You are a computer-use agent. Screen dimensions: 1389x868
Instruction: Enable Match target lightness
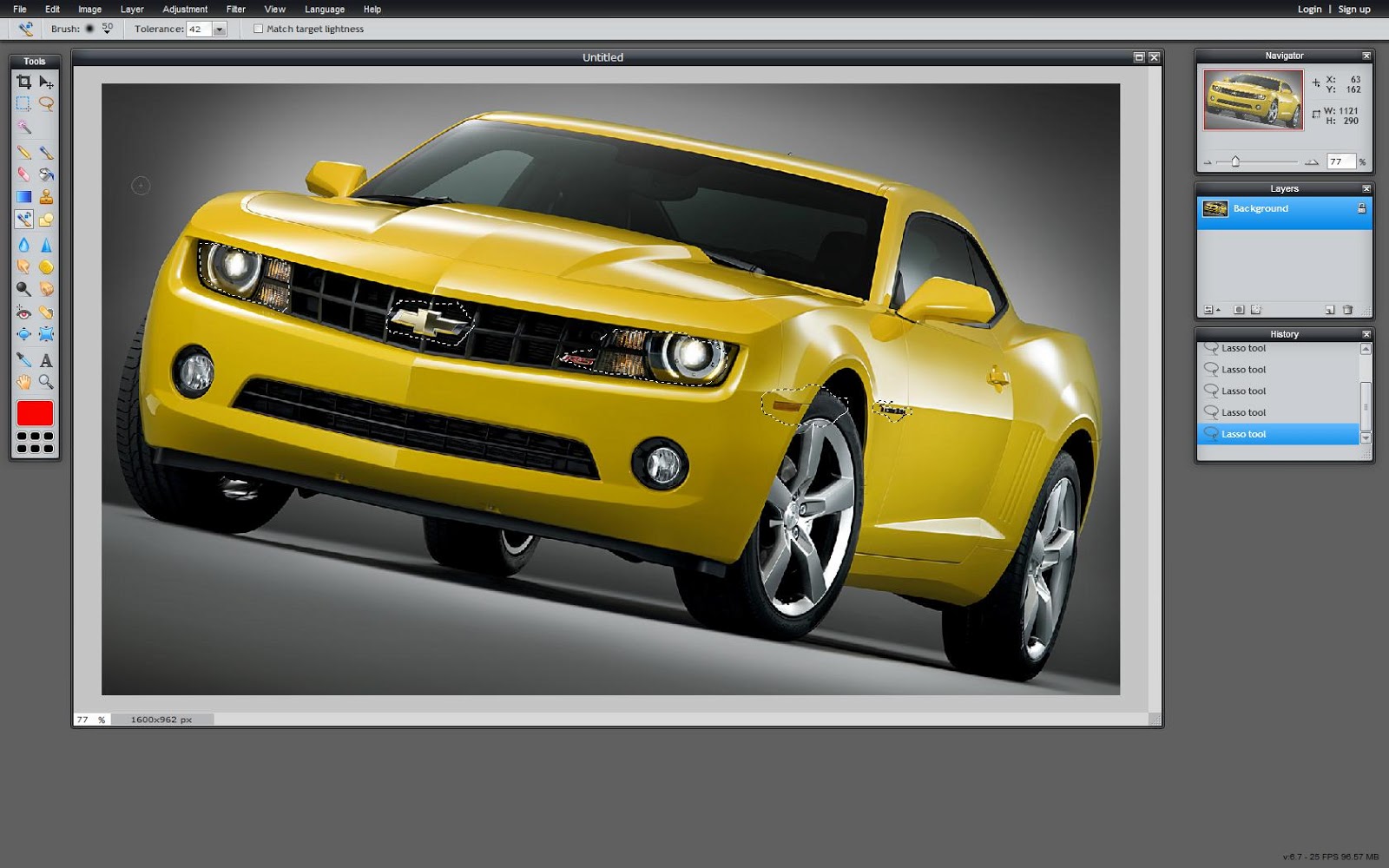tap(258, 29)
